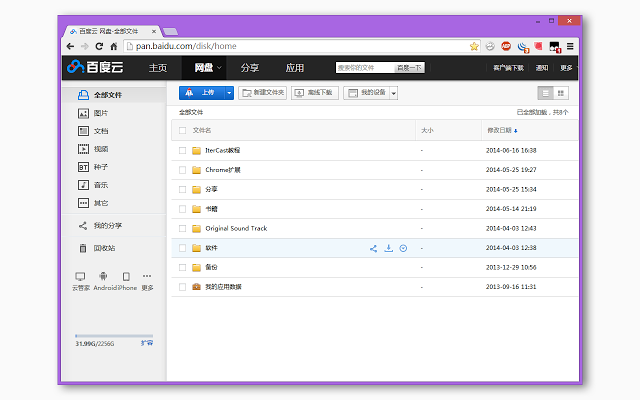Open a new browser tab
The height and width of the screenshot is (400, 640).
coord(170,31)
